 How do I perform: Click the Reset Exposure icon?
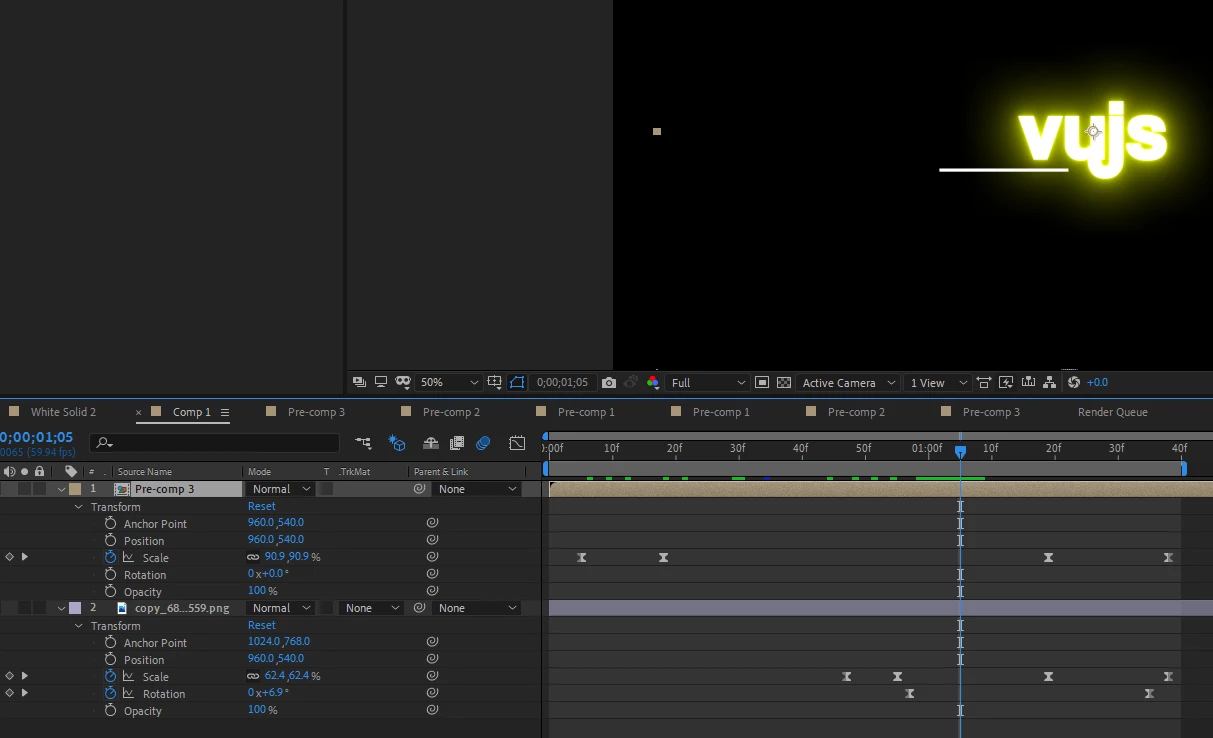pos(1074,382)
